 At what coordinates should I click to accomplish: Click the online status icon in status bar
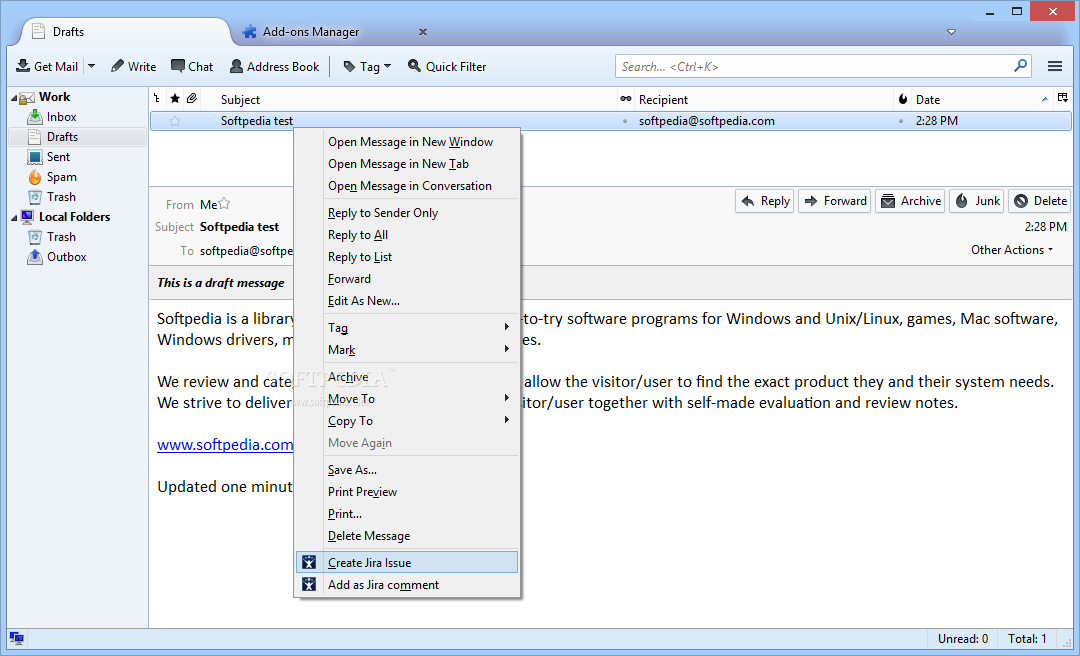(x=17, y=639)
